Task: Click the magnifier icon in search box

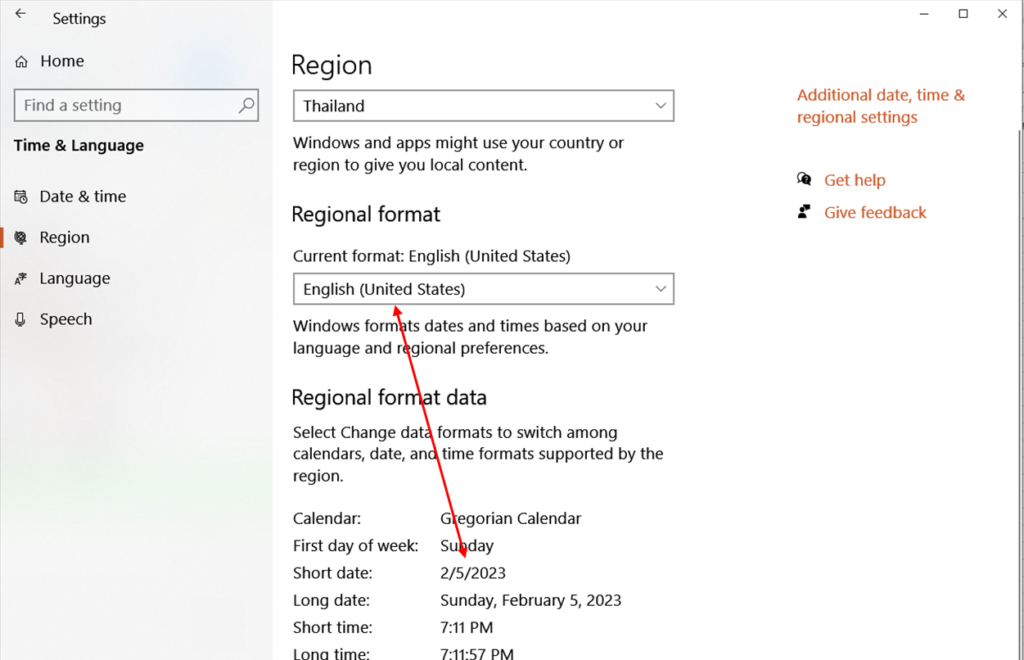Action: coord(246,105)
